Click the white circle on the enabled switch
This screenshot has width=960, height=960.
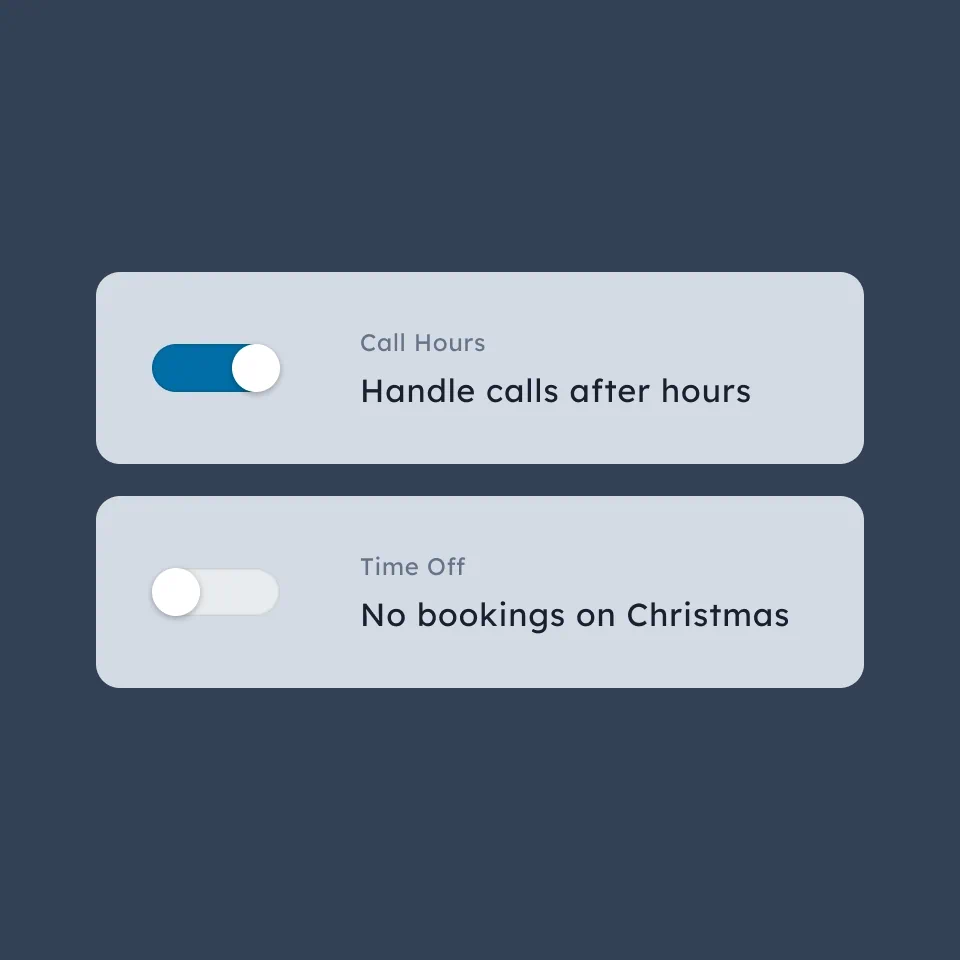256,368
